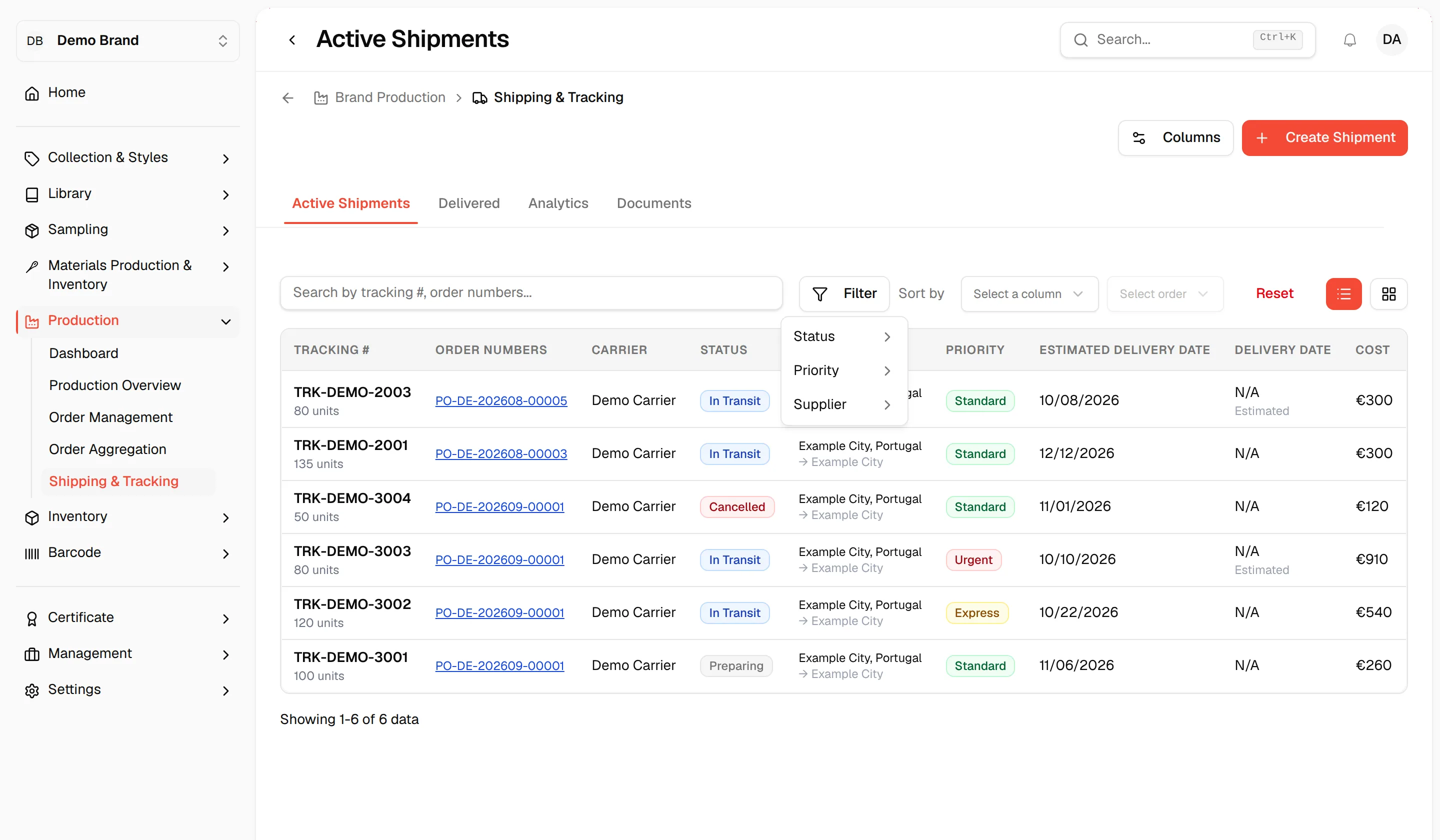Image resolution: width=1440 pixels, height=840 pixels.
Task: Click the Collection & Styles tag icon
Action: point(32,158)
